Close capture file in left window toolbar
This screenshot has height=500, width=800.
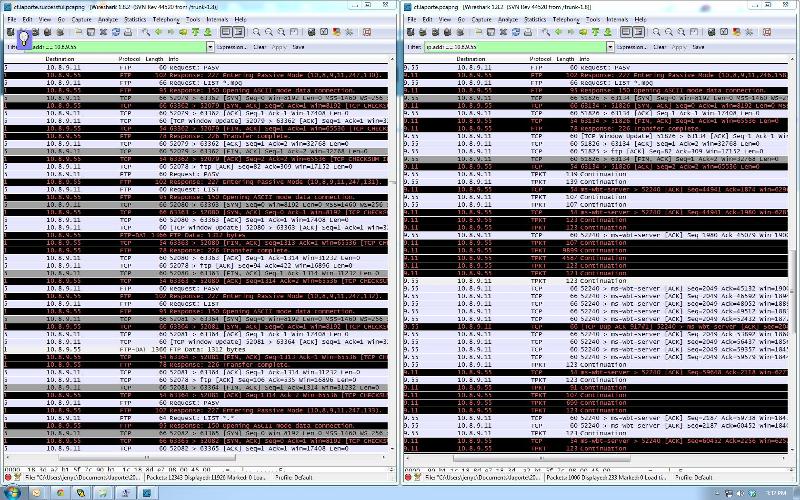click(103, 32)
